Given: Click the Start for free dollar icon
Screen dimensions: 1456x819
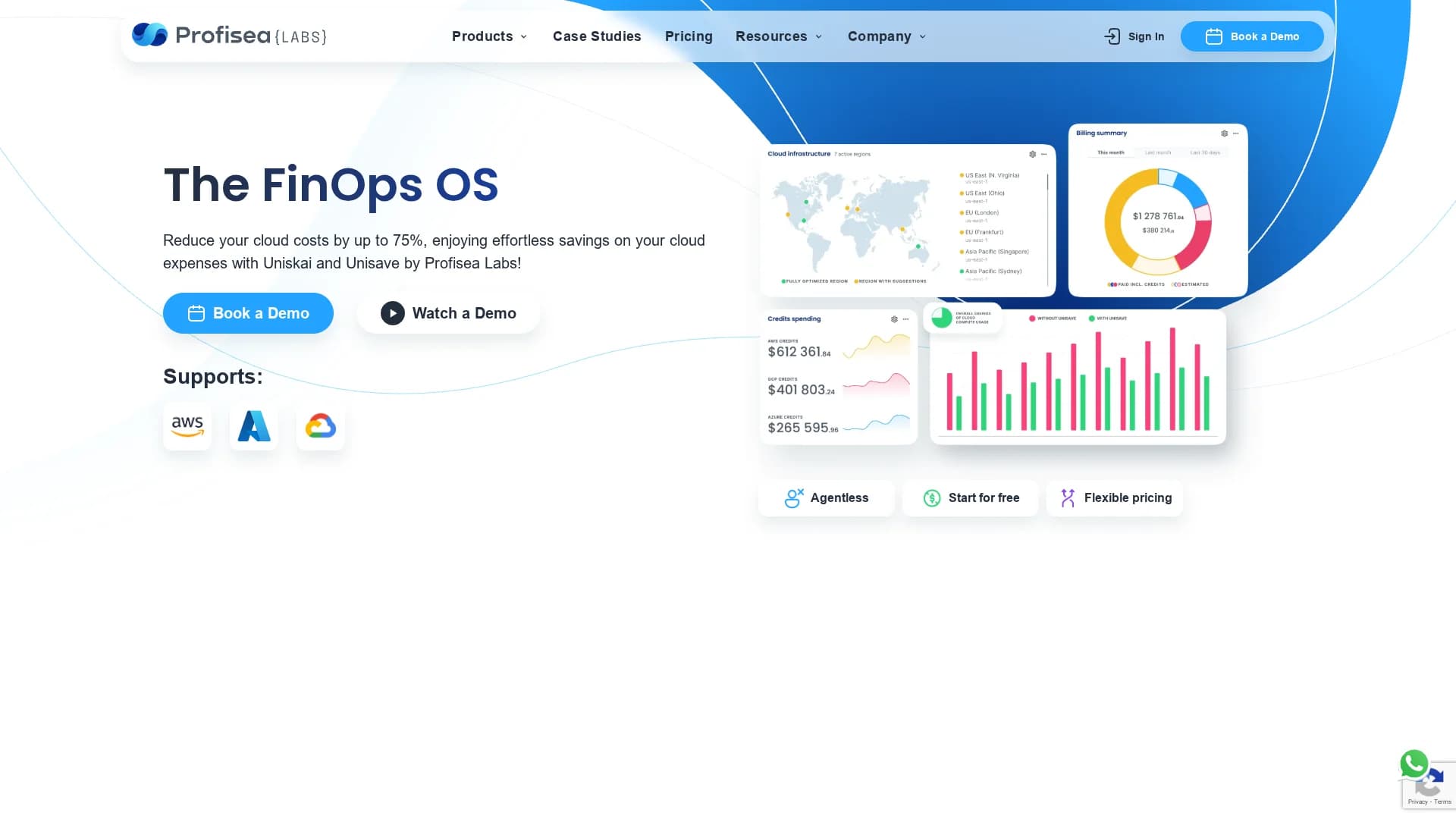Looking at the screenshot, I should (x=932, y=498).
